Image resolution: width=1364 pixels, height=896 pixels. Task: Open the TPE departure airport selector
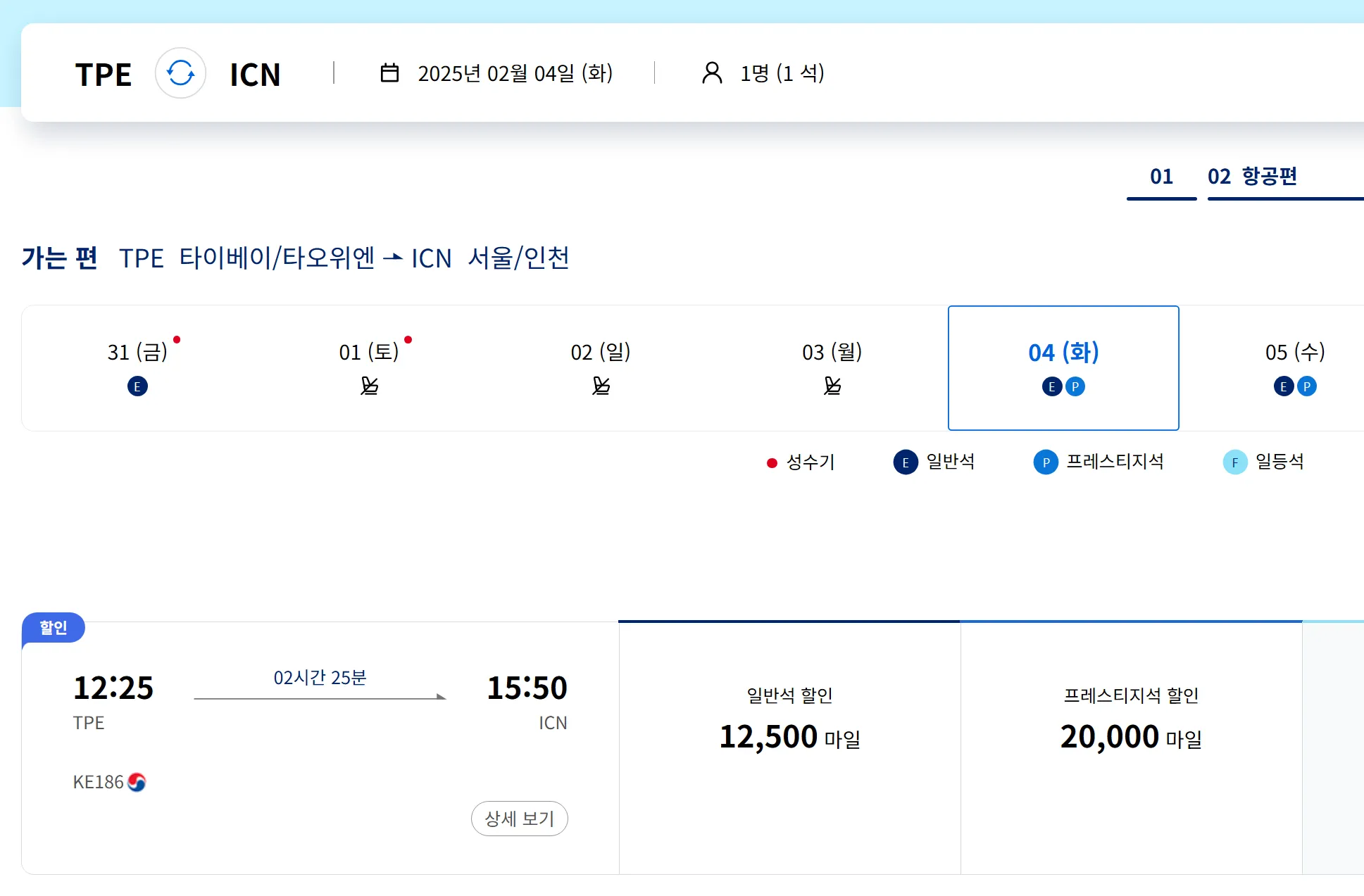(104, 75)
